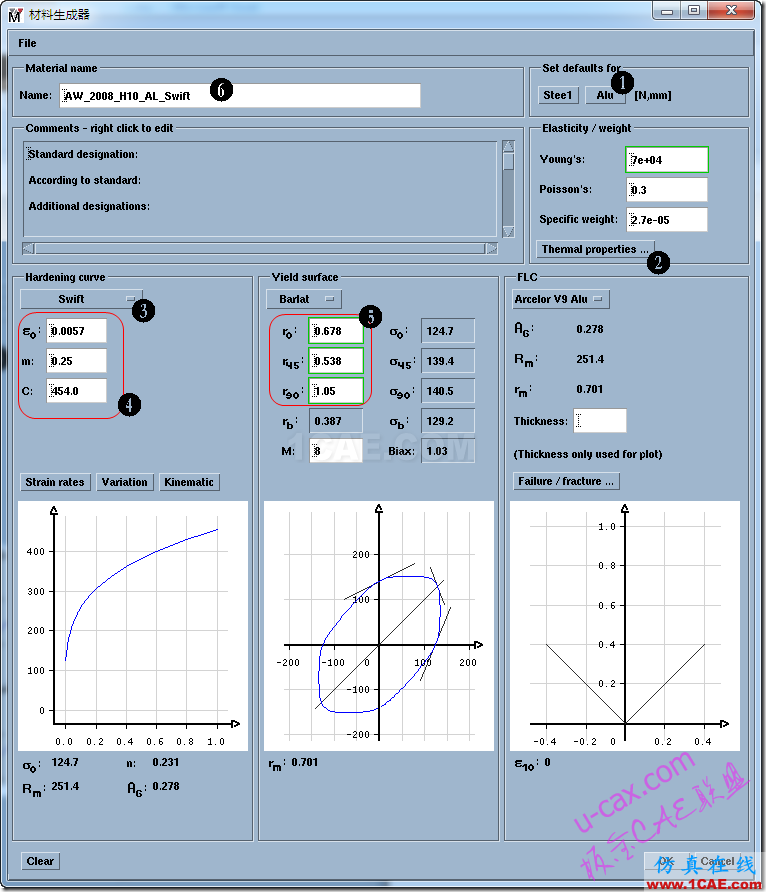Screen dimensions: 766x892
Task: Edit the m value 0.25 field
Action: click(76, 361)
